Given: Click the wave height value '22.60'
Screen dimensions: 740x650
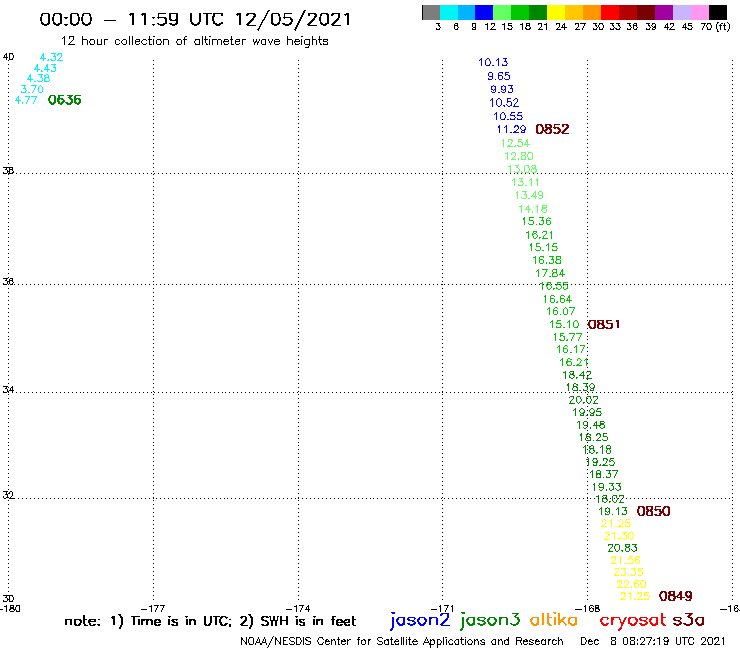Looking at the screenshot, I should click(x=631, y=584).
